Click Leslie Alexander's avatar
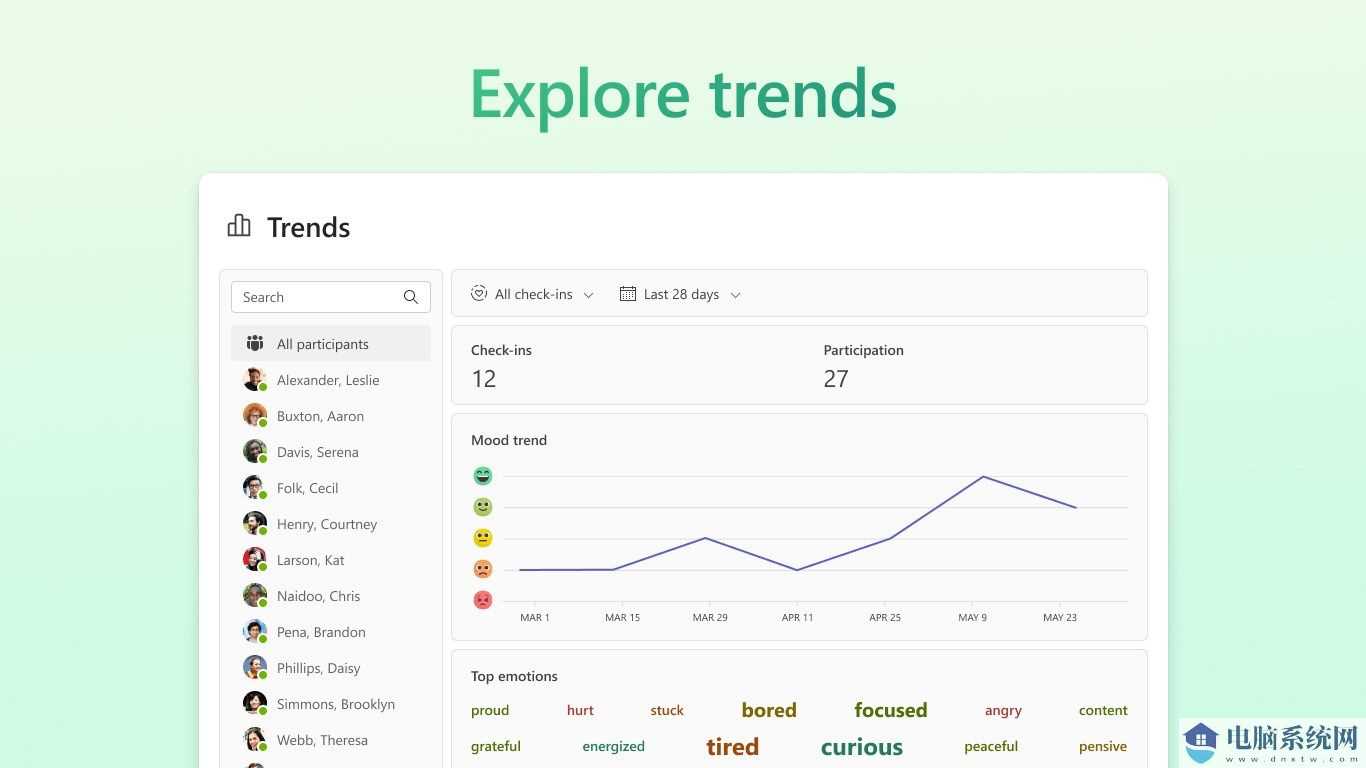 [x=255, y=380]
